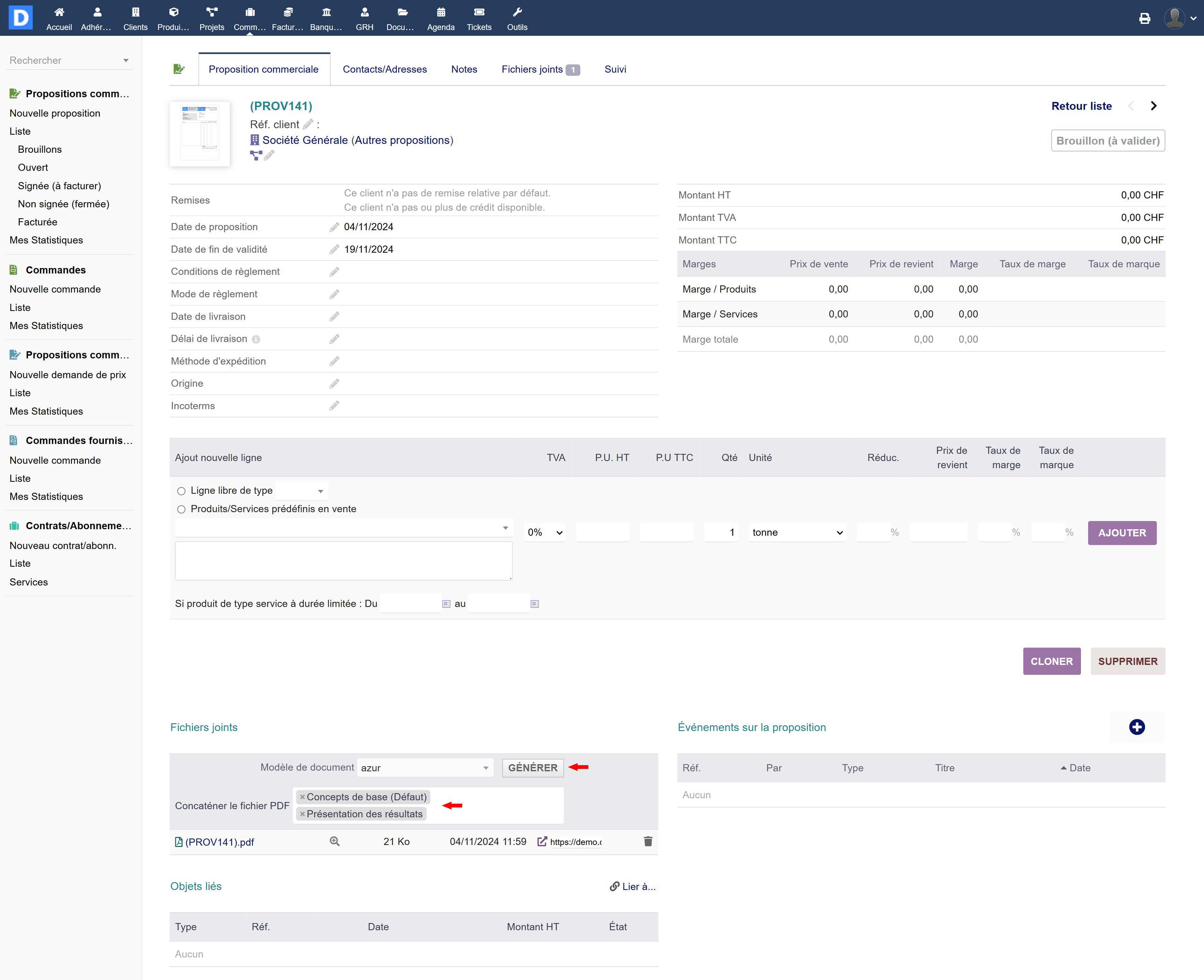Open the TVA 0% dropdown
Image resolution: width=1204 pixels, height=980 pixels.
tap(544, 532)
